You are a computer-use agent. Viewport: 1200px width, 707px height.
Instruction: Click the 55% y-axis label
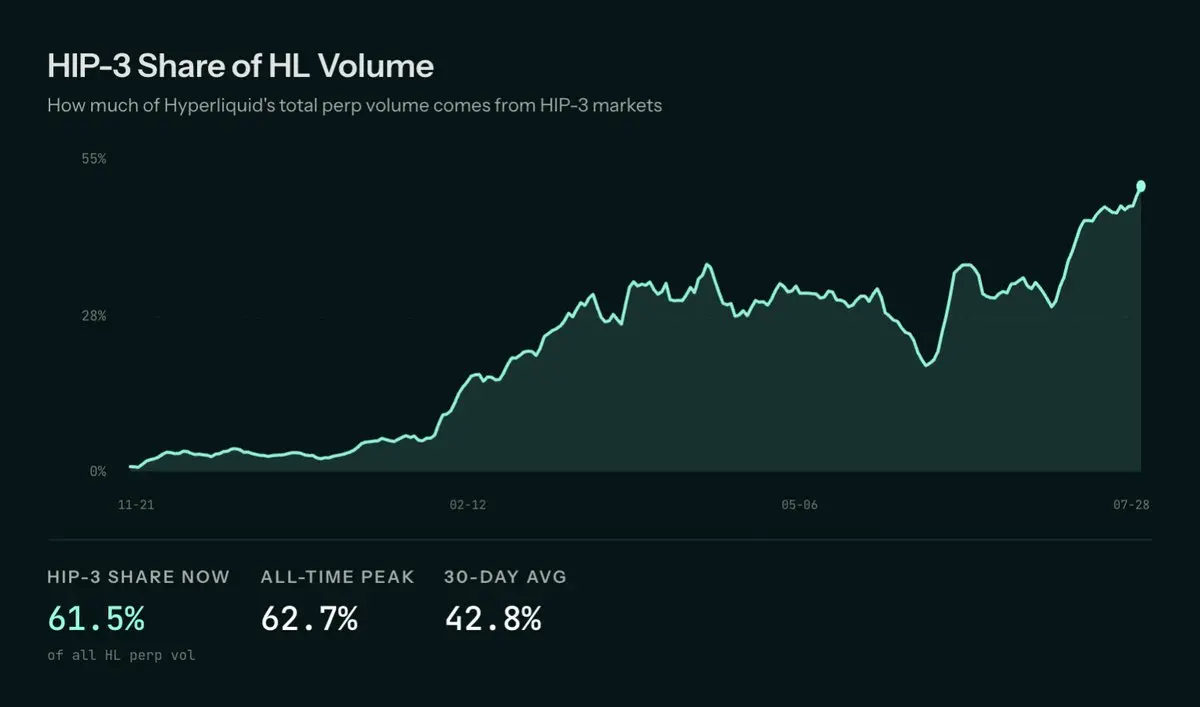[94, 159]
